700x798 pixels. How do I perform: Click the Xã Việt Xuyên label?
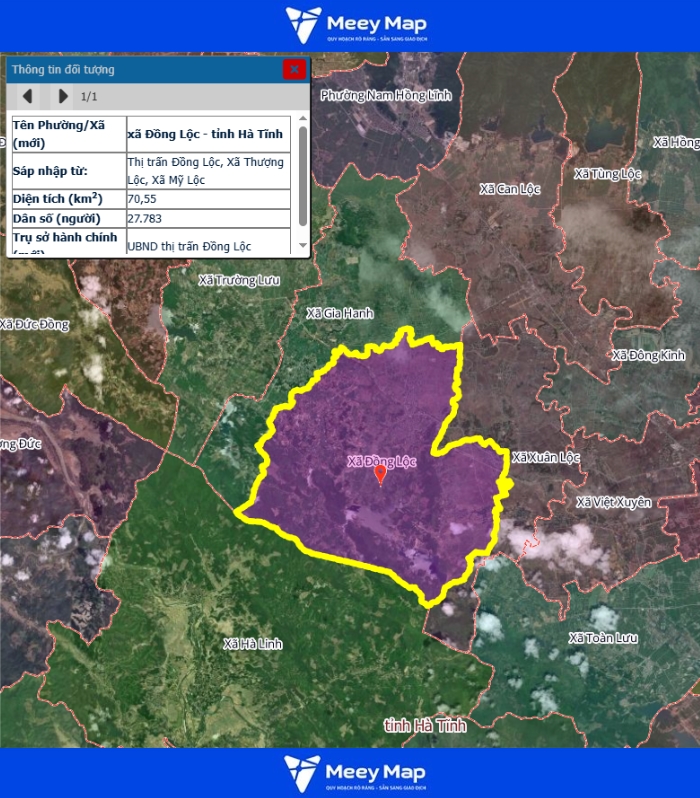click(613, 501)
